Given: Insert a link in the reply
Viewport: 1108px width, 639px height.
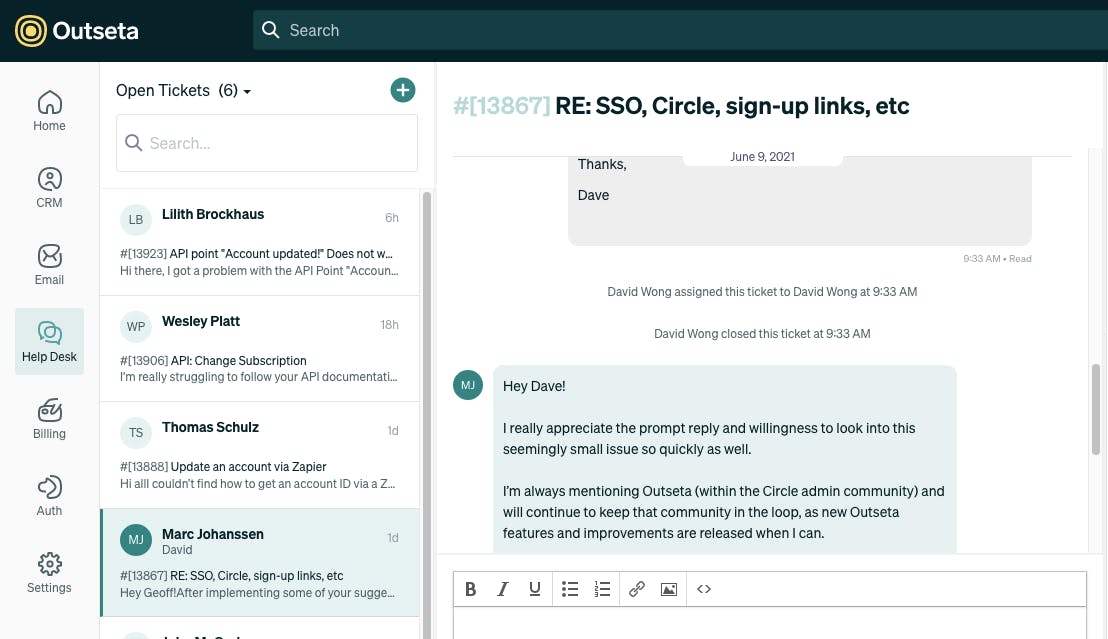Looking at the screenshot, I should pos(637,589).
